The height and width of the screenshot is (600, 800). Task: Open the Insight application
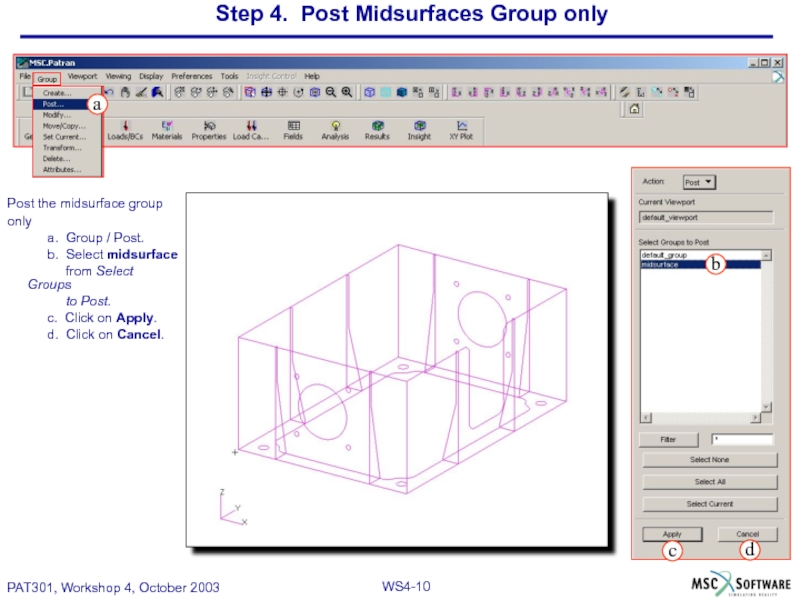coord(419,131)
